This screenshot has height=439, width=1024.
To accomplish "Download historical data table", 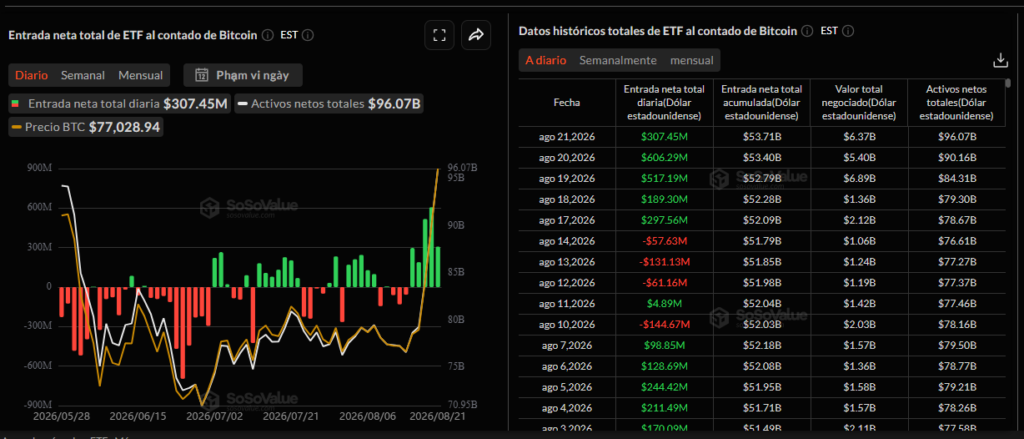I will click(x=1000, y=60).
